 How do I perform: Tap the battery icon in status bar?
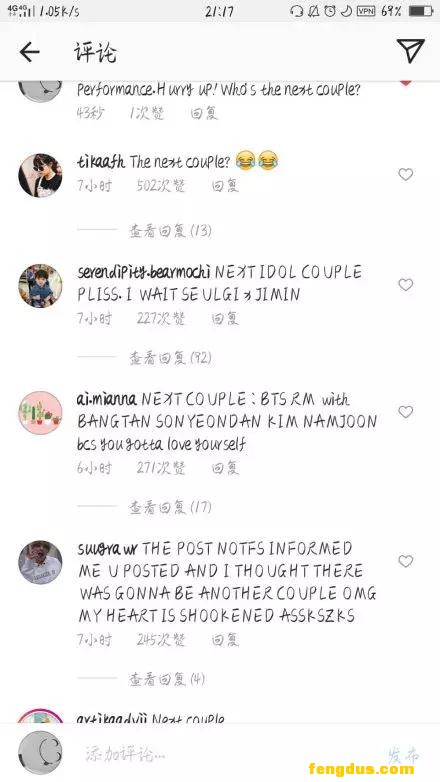(421, 11)
